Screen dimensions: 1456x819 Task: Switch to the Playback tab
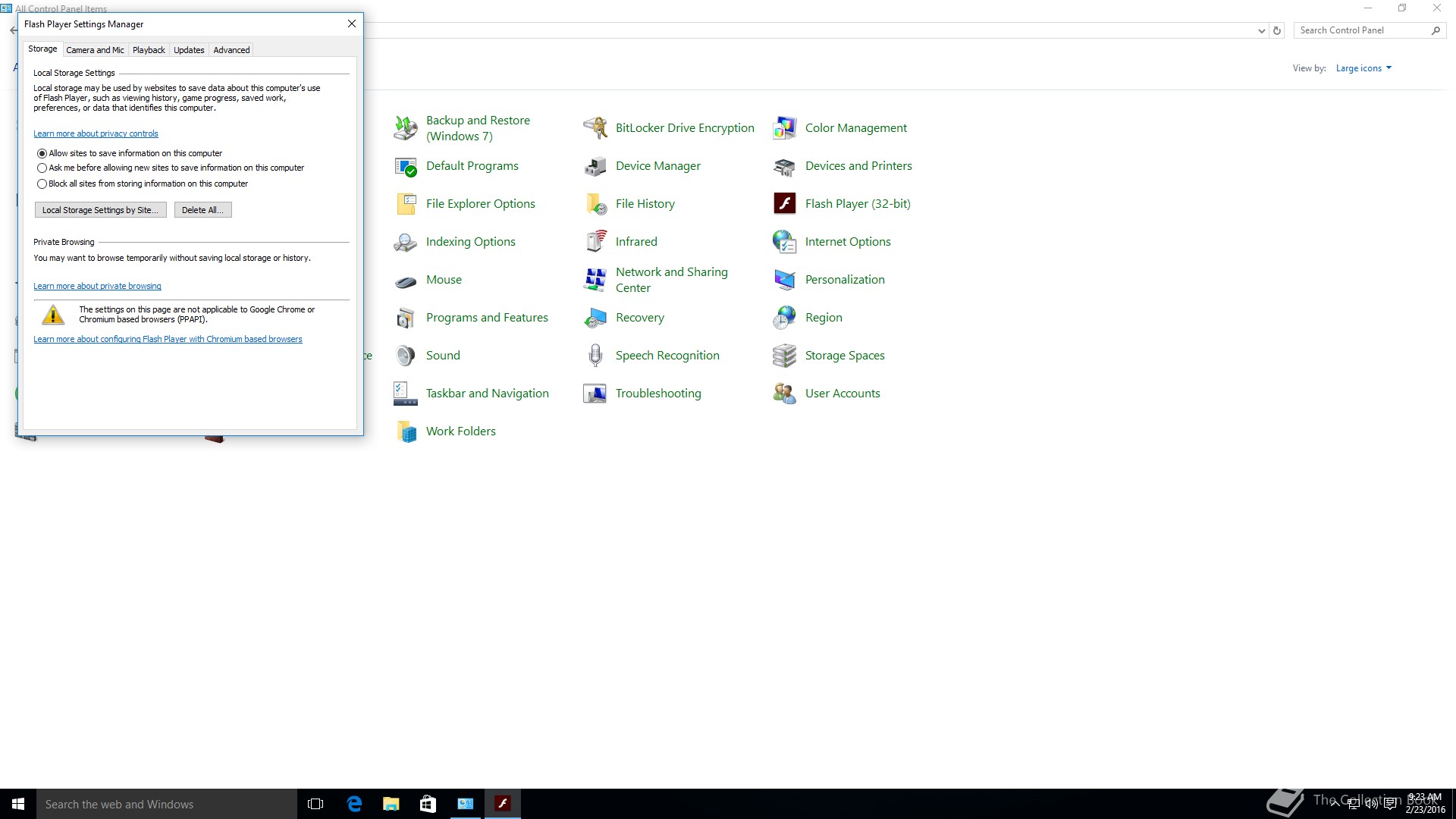149,50
